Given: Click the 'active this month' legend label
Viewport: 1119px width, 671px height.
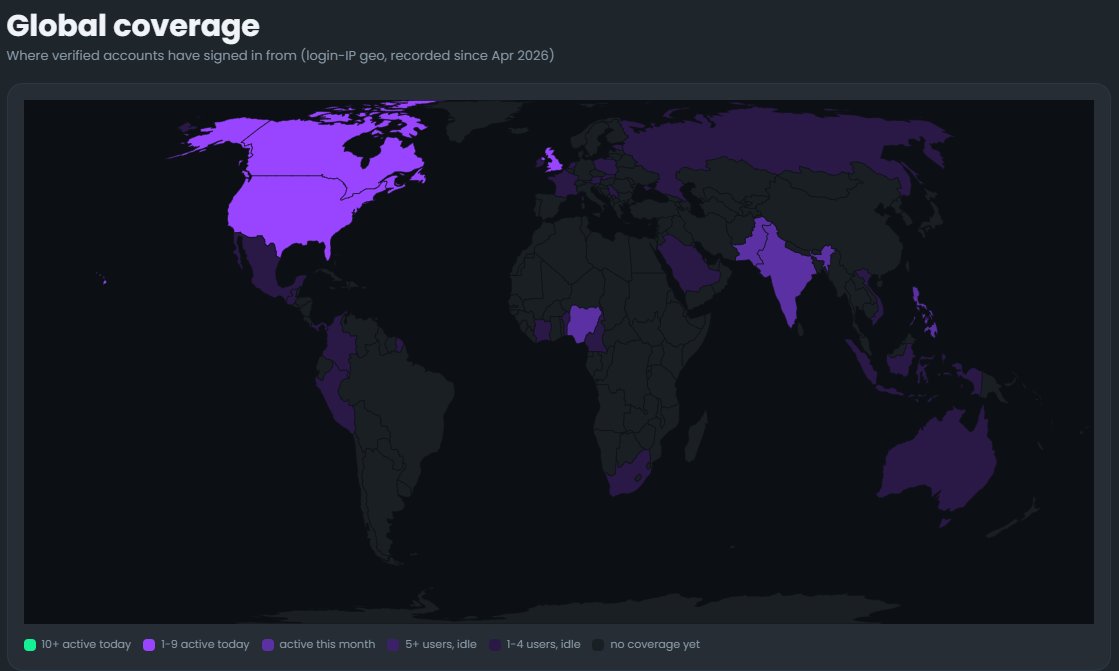Looking at the screenshot, I should [327, 645].
